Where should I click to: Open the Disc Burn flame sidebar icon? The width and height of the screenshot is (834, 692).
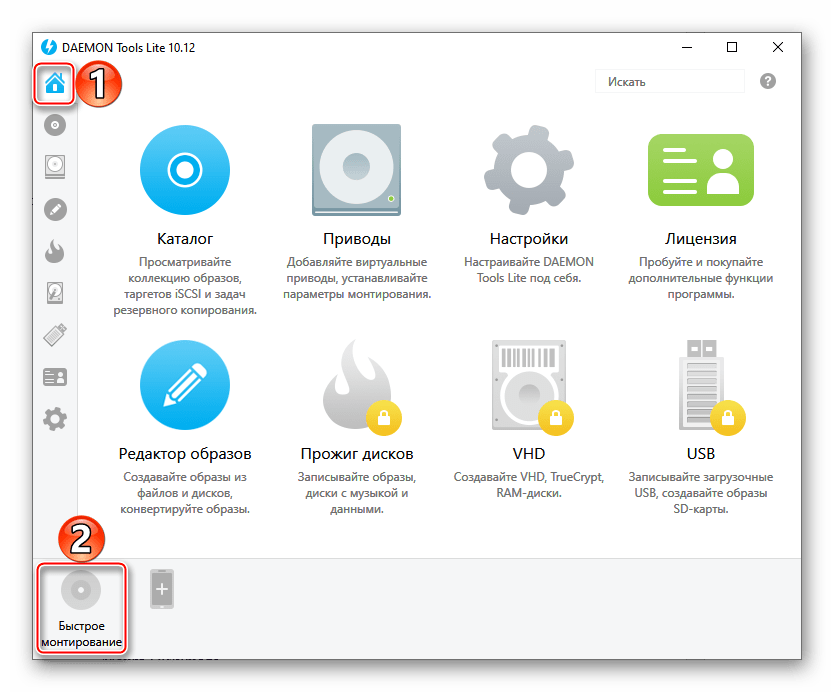coord(55,251)
